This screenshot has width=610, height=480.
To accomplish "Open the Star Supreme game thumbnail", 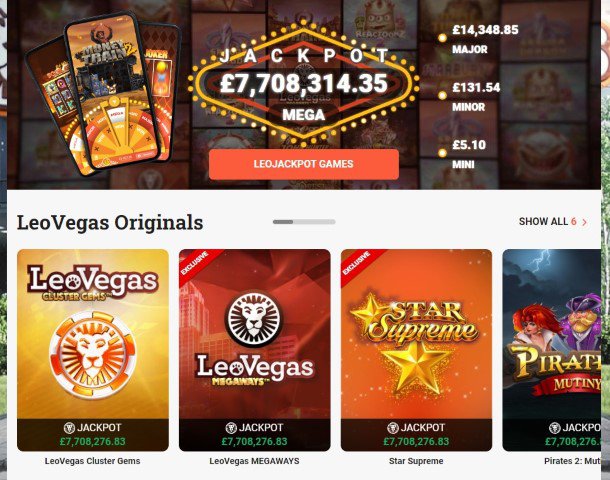I will click(417, 350).
